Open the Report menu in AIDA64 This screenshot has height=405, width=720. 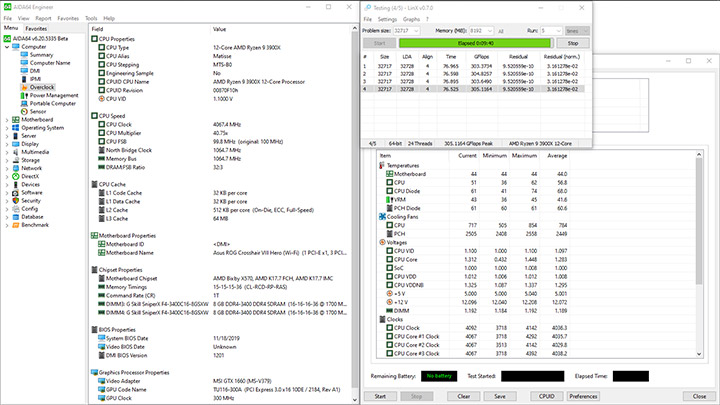(x=43, y=18)
